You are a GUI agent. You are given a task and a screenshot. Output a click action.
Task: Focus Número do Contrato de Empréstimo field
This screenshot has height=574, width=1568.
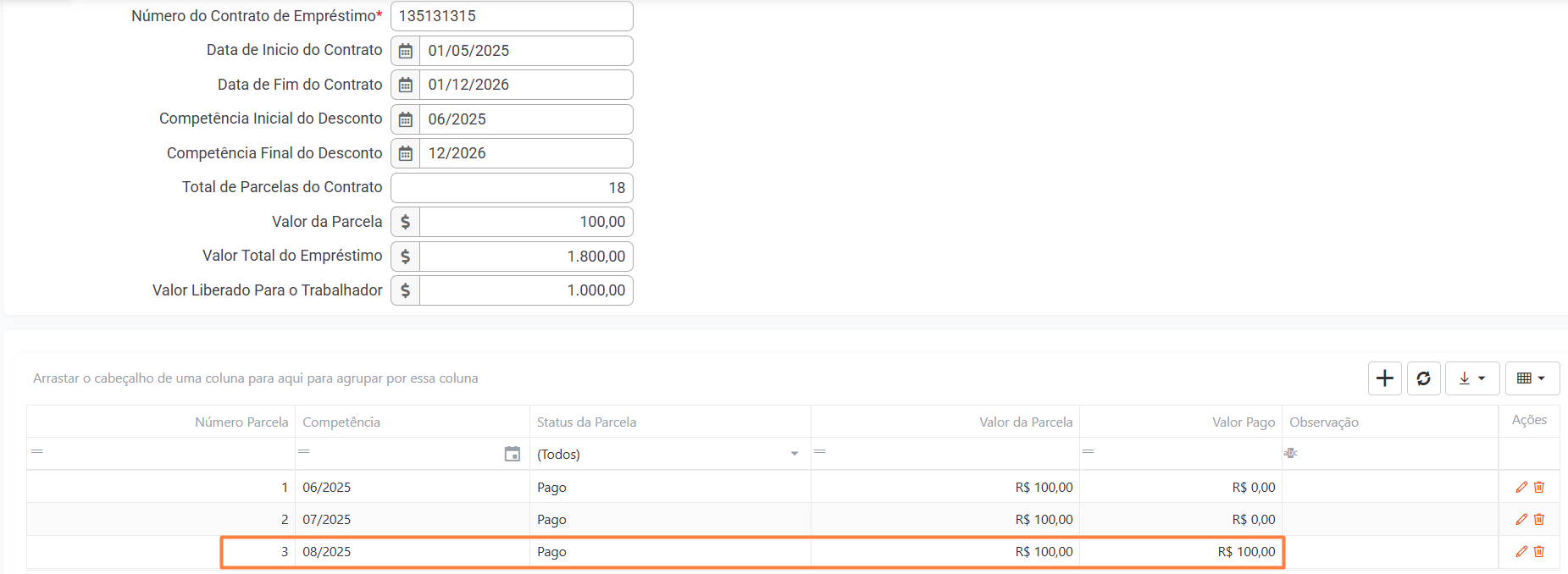[512, 16]
